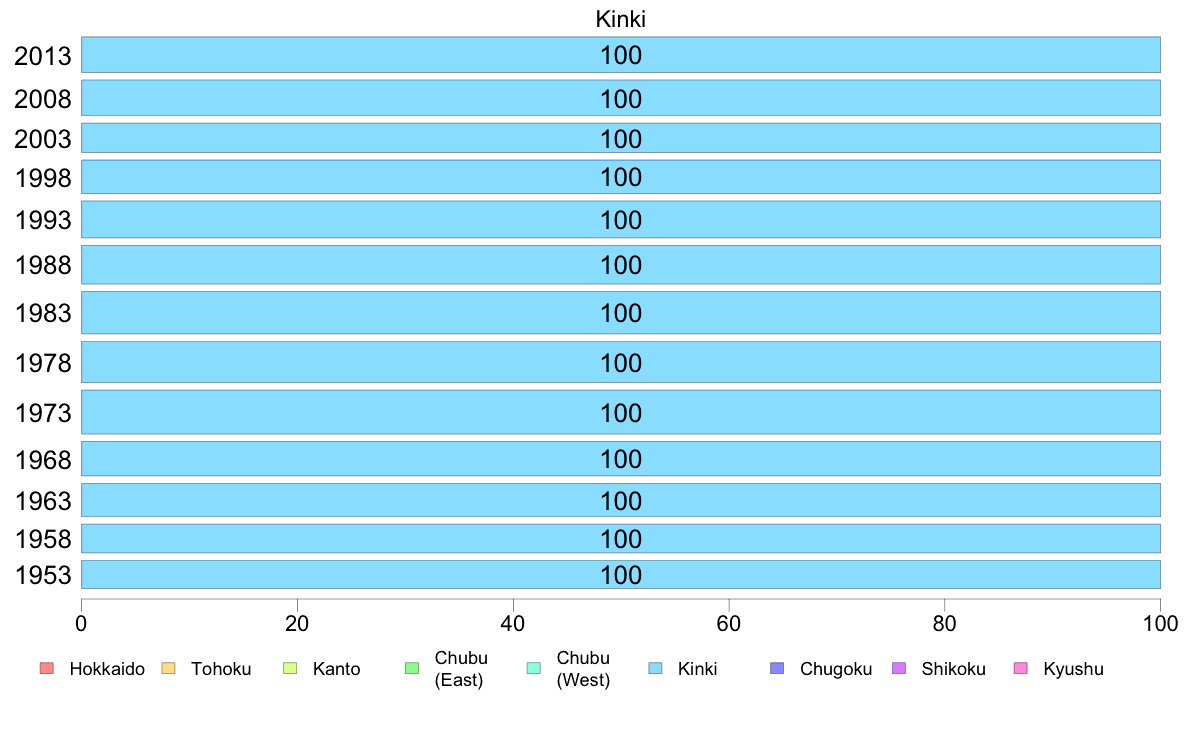
Task: Click the 1973 row label
Action: pyautogui.click(x=43, y=413)
